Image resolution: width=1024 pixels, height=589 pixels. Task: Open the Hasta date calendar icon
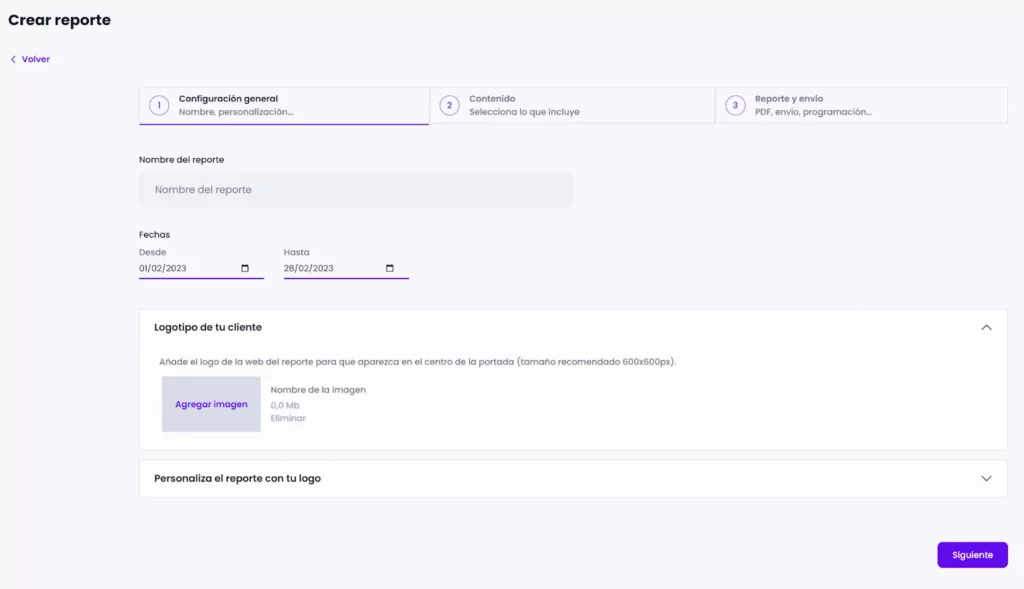coord(390,268)
